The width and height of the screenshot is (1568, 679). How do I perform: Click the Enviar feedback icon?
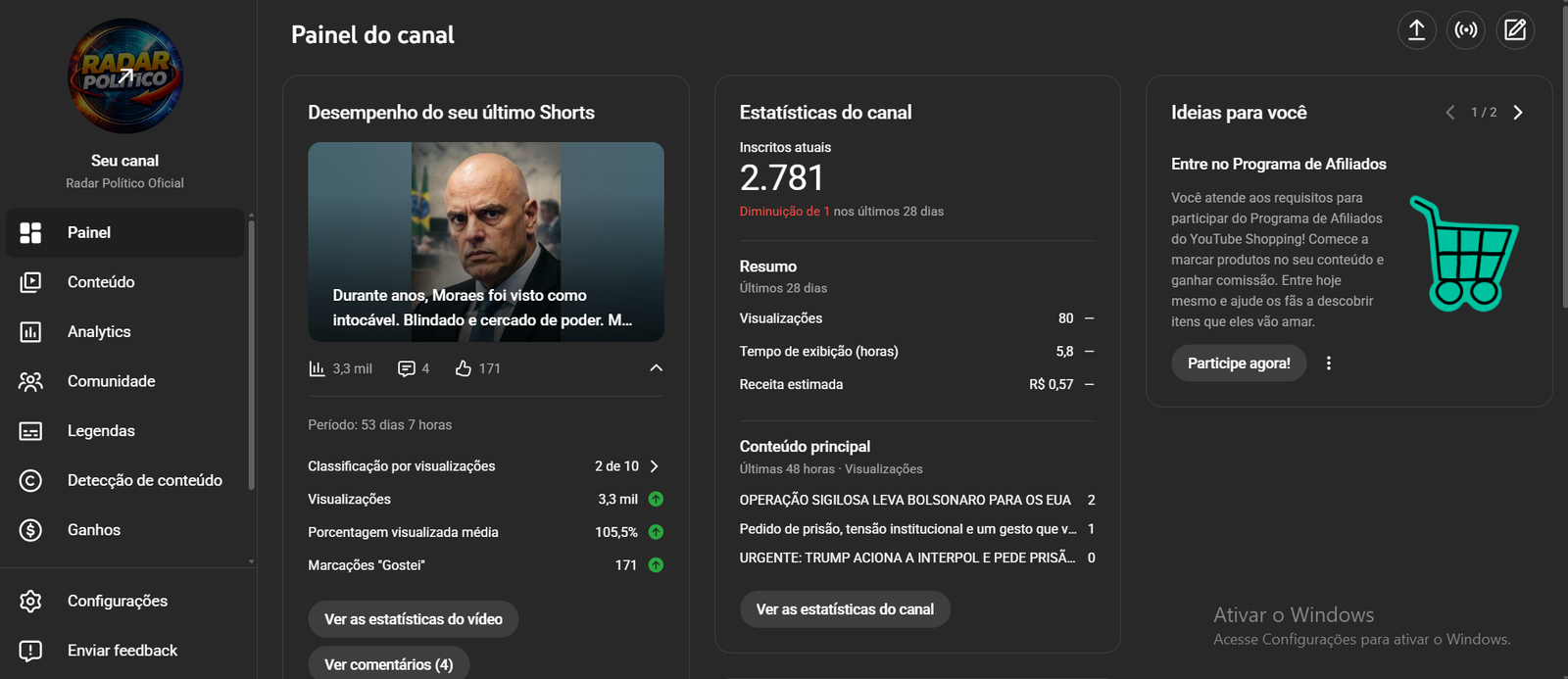pos(30,651)
